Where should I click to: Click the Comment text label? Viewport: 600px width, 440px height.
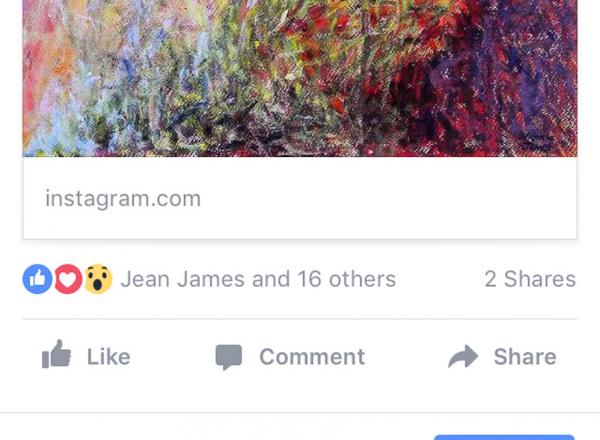coord(312,357)
